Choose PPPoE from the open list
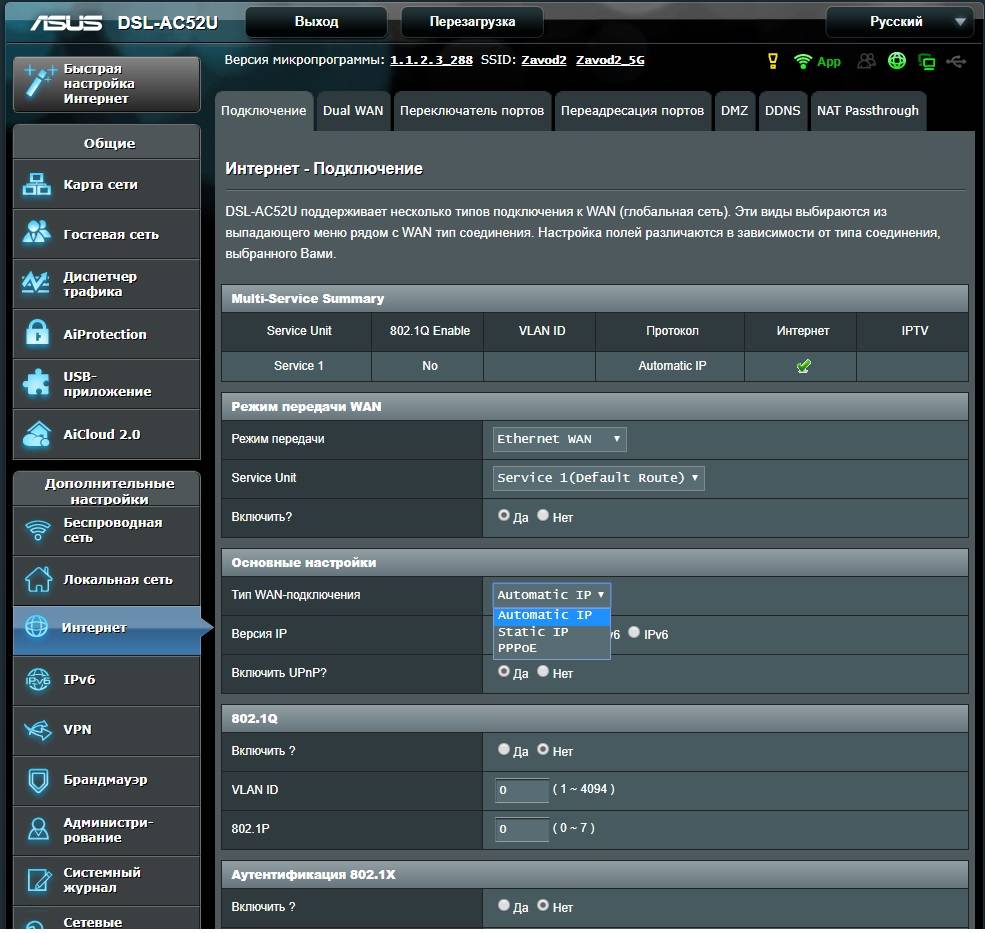985x933 pixels. point(551,648)
